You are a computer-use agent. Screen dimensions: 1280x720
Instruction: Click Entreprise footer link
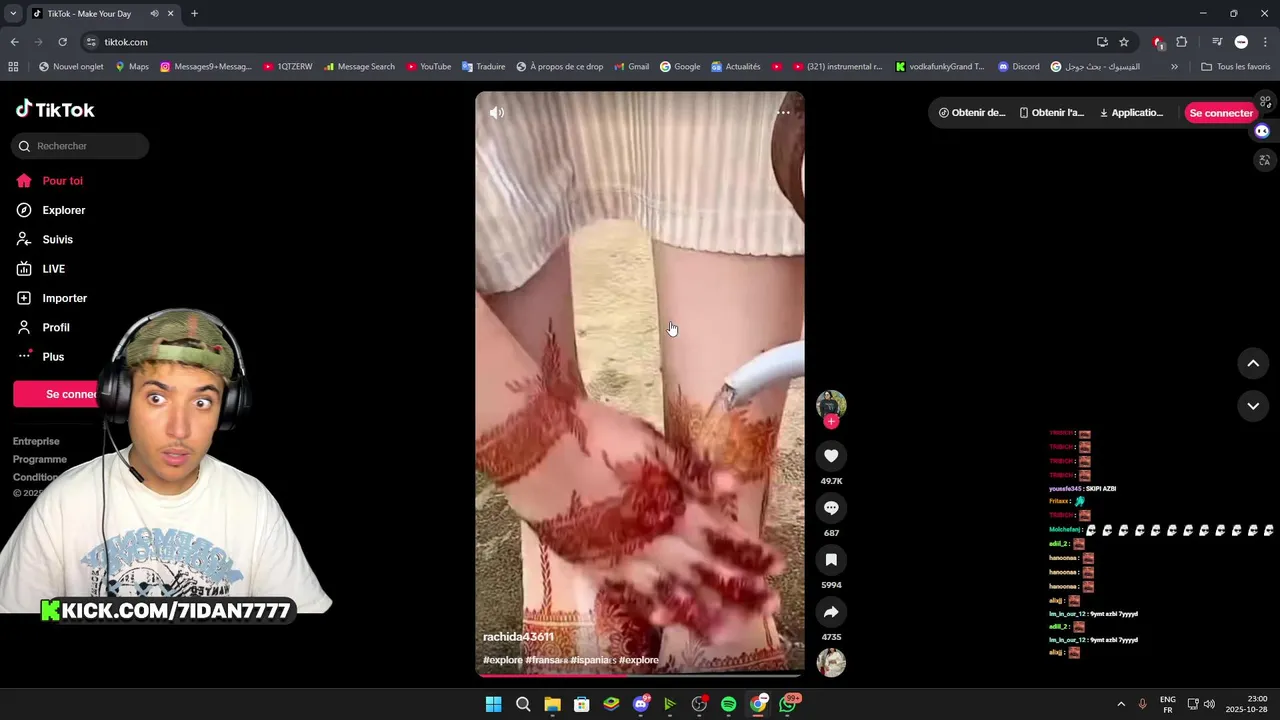36,441
